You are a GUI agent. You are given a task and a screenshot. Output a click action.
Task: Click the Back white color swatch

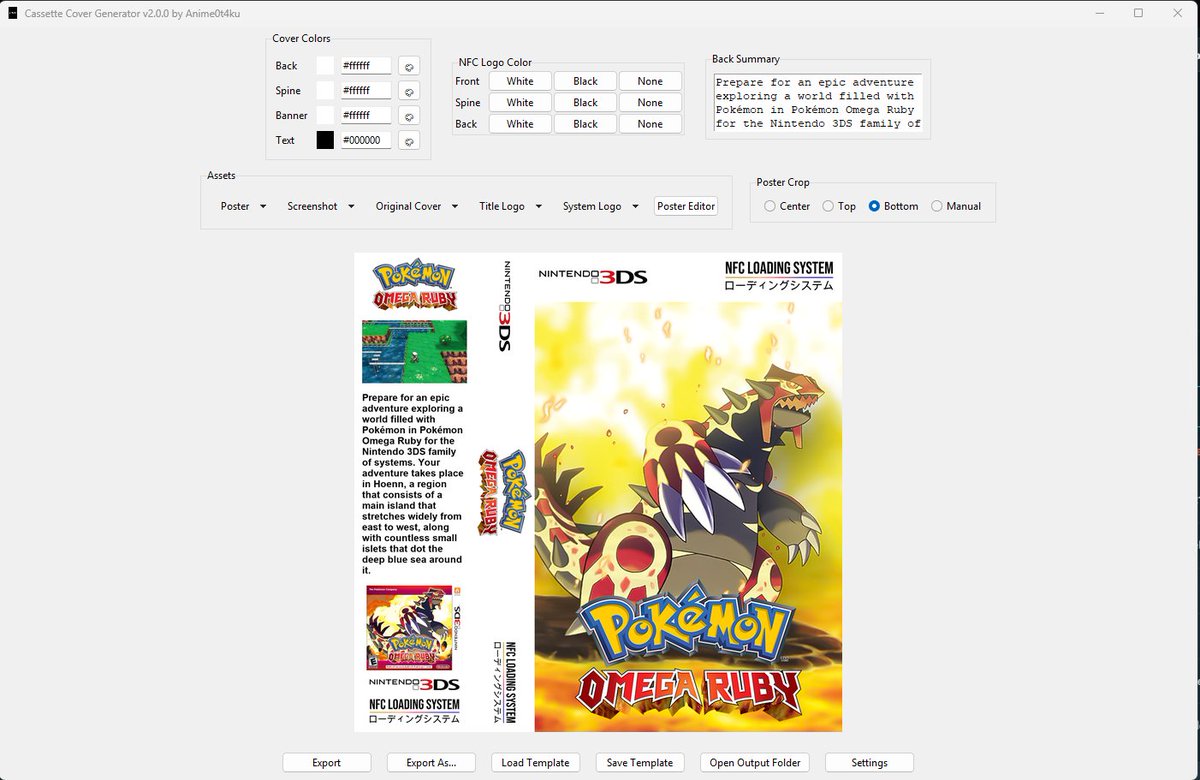pyautogui.click(x=325, y=66)
